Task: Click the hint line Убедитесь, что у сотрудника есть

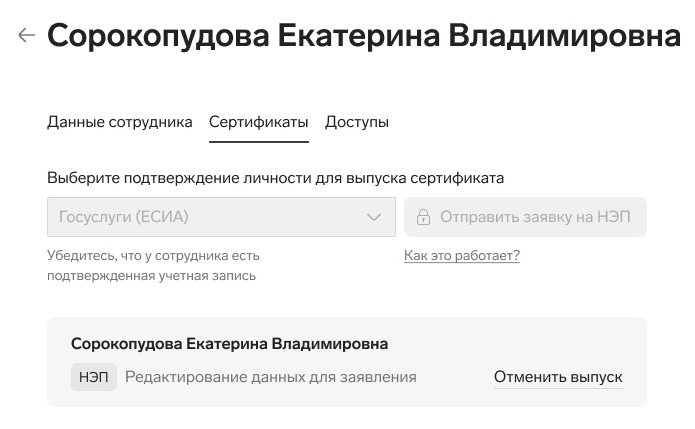Action: pyautogui.click(x=153, y=256)
